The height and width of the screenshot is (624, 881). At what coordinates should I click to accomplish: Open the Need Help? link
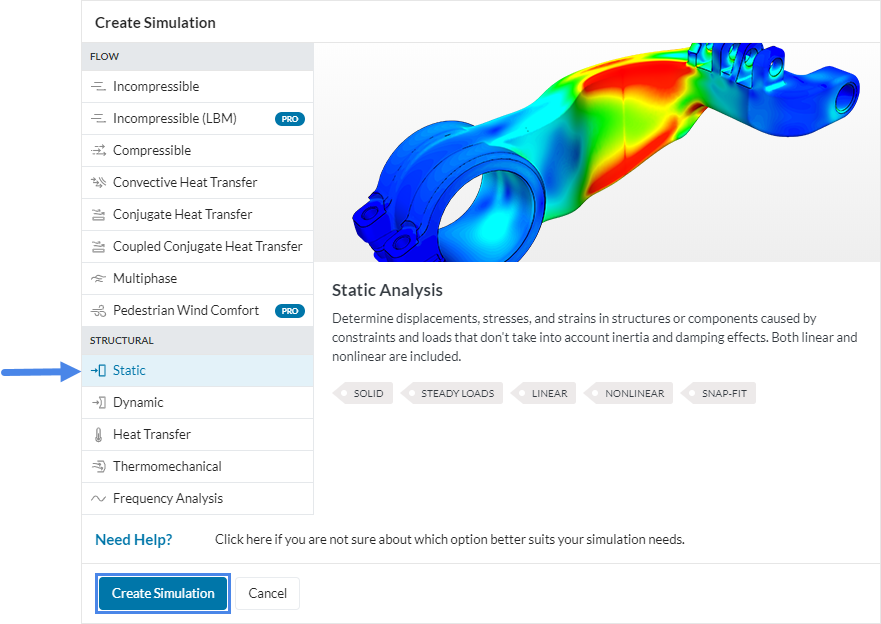[x=133, y=540]
